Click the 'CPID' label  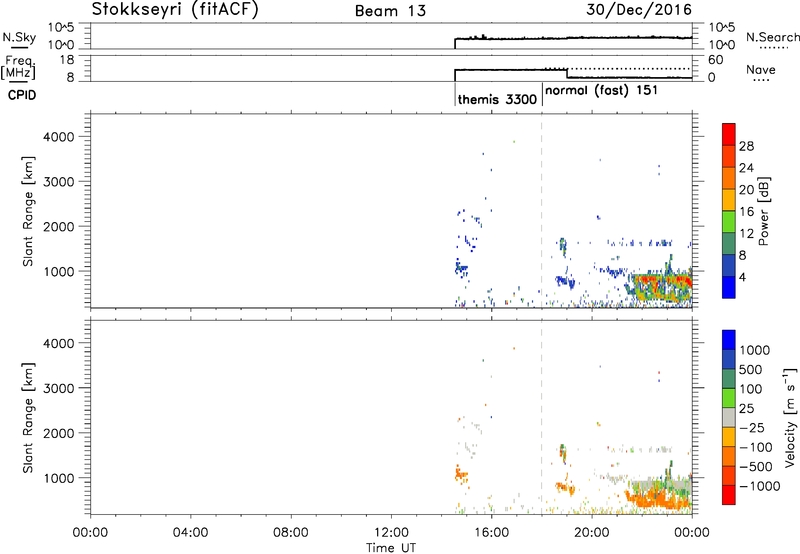(22, 95)
